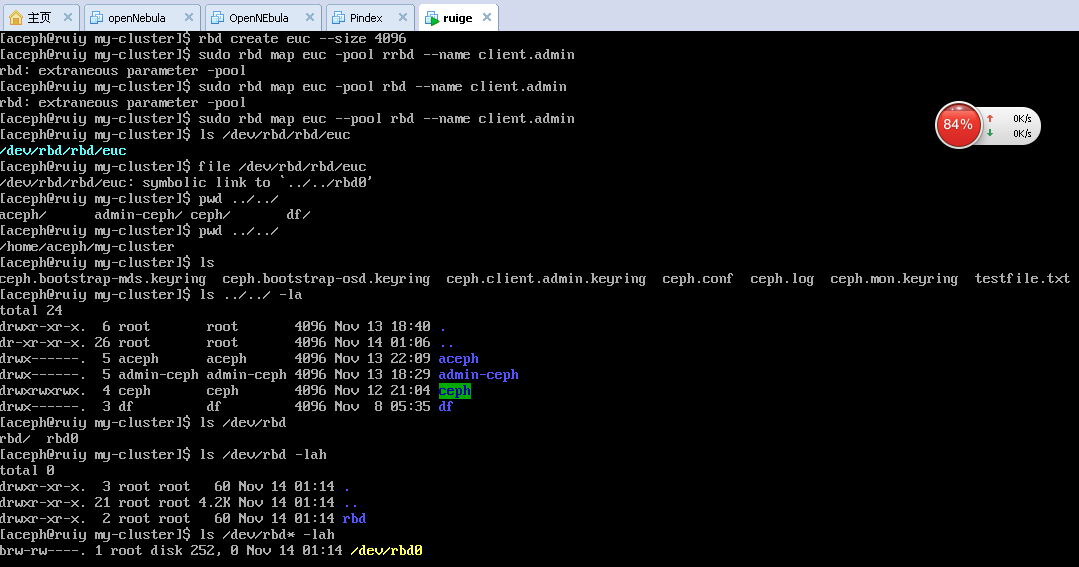This screenshot has width=1079, height=567.
Task: Click the green-highlighted ceph directory
Action: pos(455,391)
